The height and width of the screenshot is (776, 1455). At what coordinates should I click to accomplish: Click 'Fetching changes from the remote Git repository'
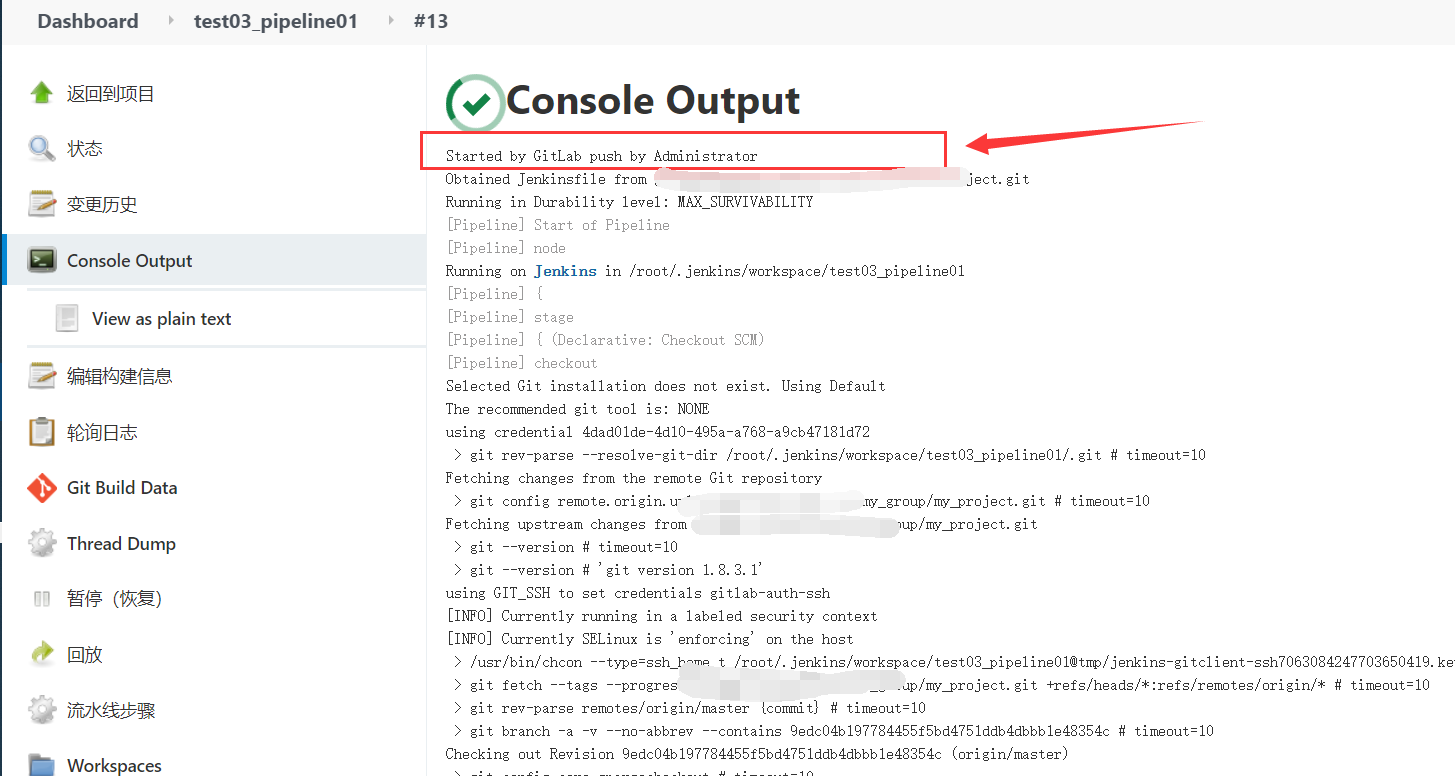point(634,478)
